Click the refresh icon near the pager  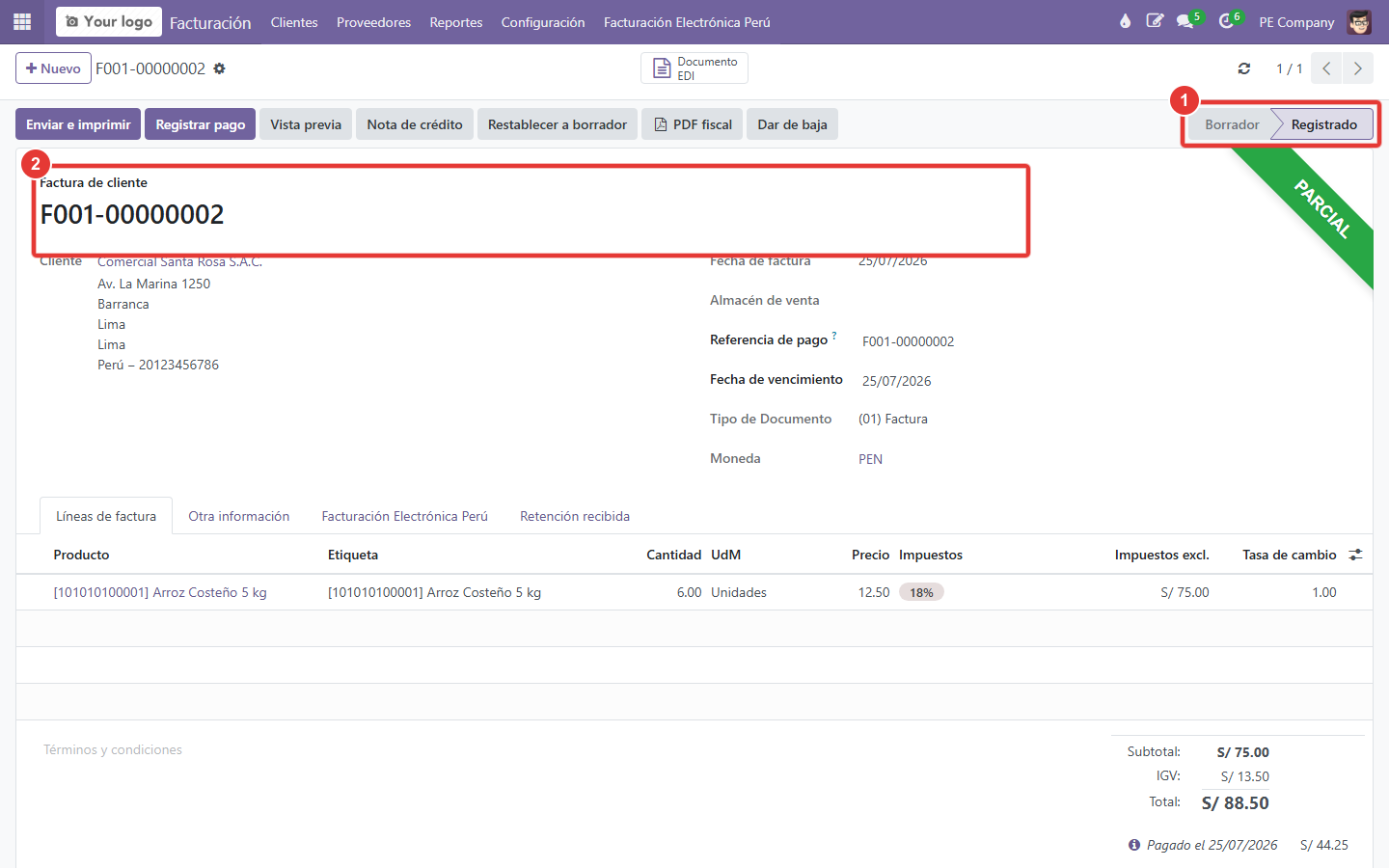coord(1244,68)
